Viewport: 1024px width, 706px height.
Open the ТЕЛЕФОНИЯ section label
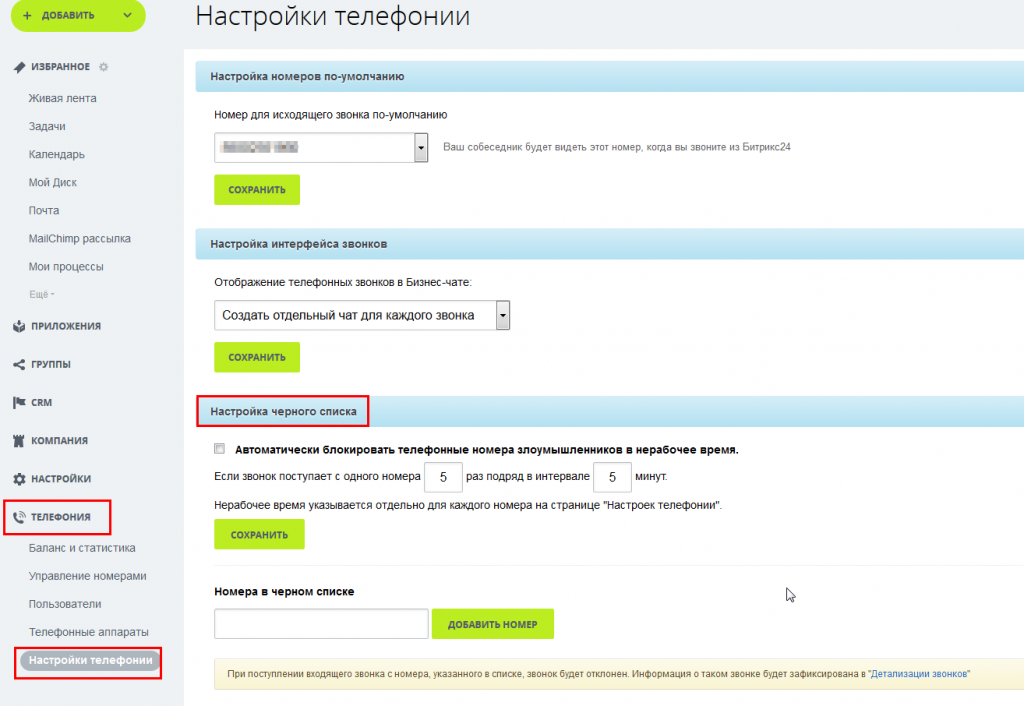pos(61,517)
